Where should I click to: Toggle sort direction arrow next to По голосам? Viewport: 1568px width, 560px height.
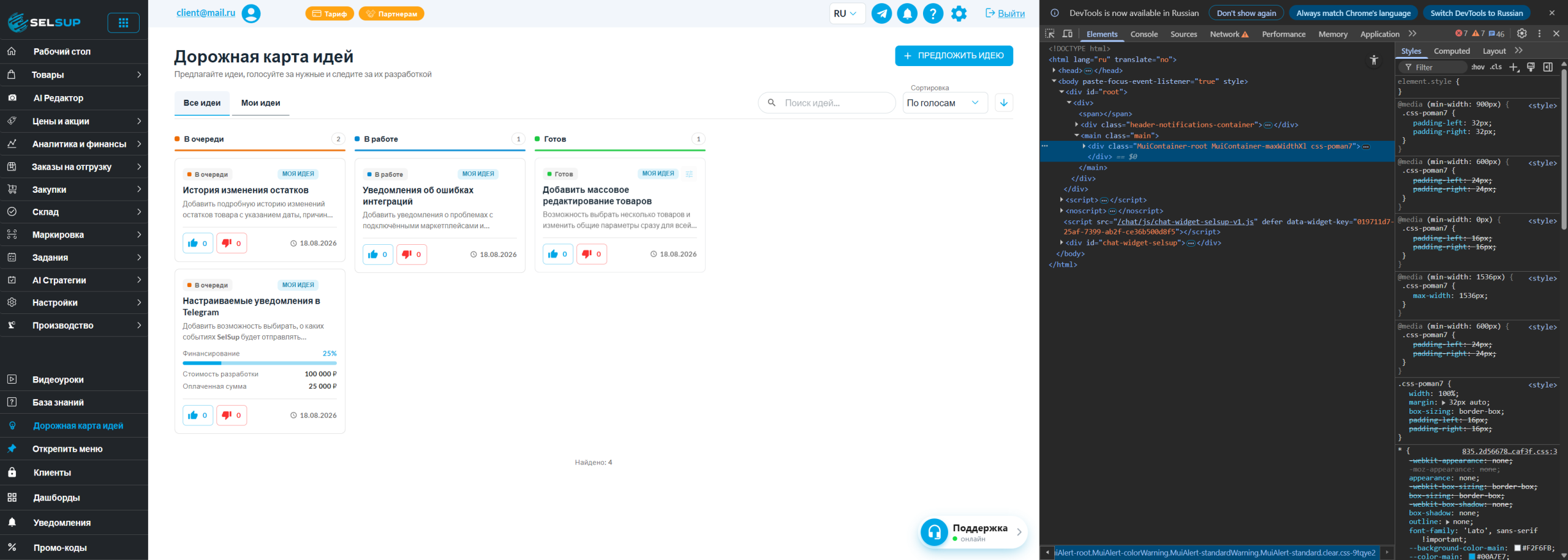click(x=1004, y=103)
